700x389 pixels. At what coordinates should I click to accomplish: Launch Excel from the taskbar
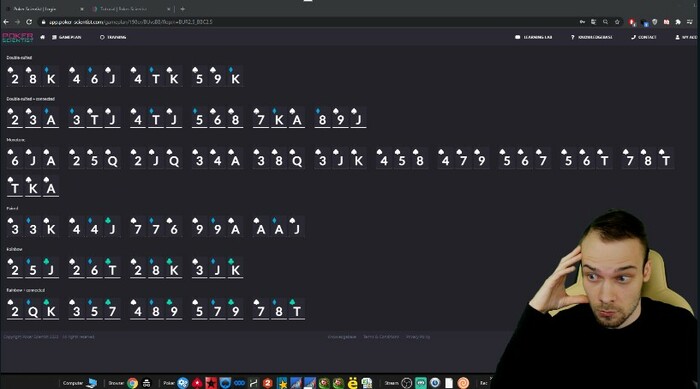click(x=367, y=383)
